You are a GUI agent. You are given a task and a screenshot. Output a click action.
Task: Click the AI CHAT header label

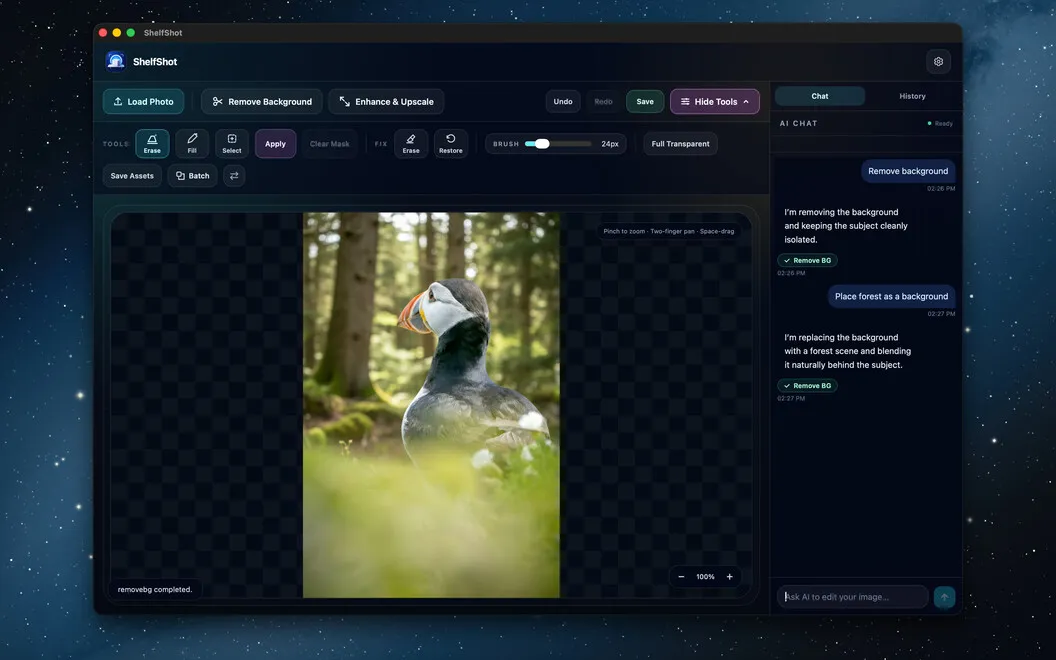click(798, 123)
